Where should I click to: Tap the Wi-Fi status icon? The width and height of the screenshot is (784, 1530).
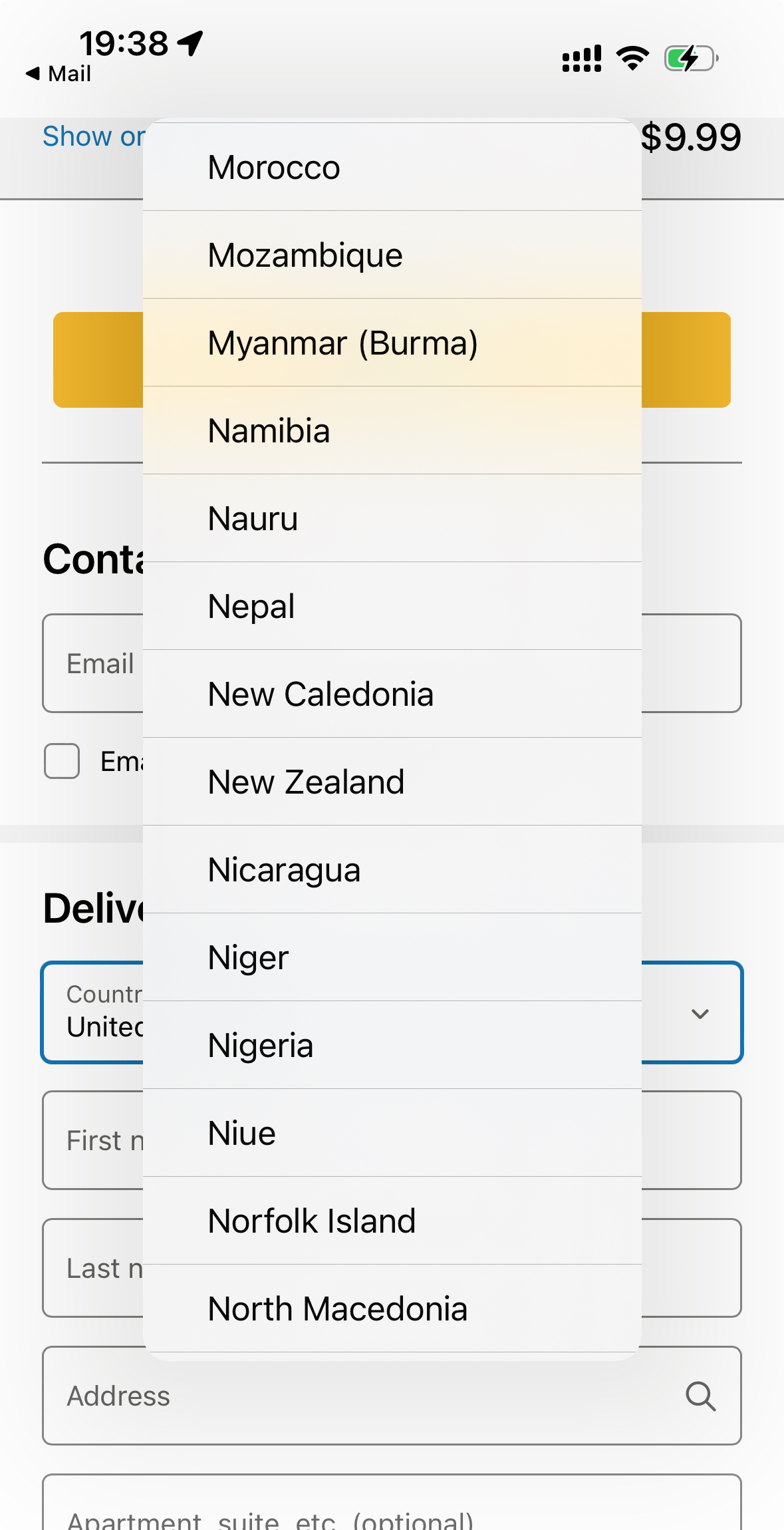pos(632,59)
